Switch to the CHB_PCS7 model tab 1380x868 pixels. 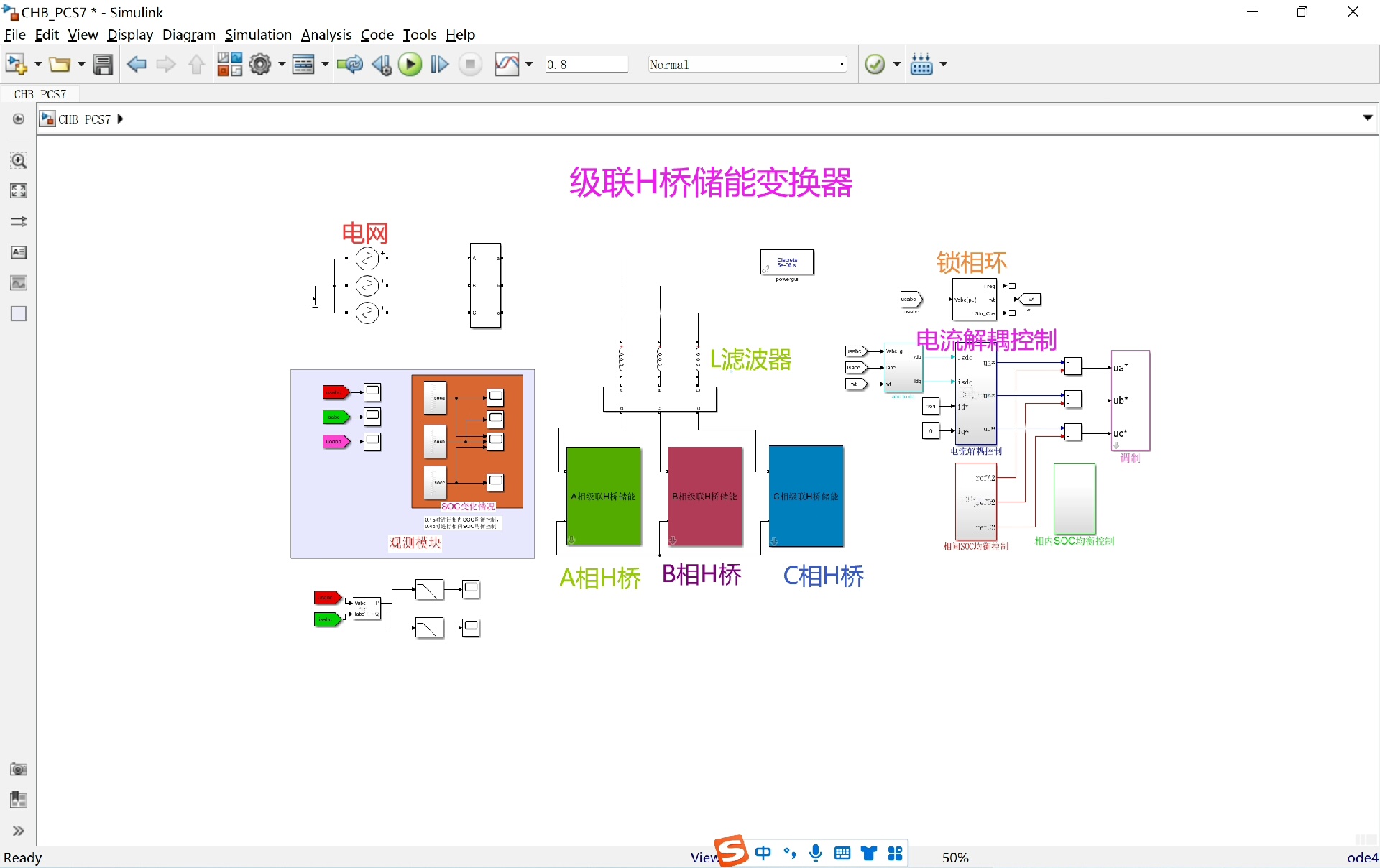point(40,94)
